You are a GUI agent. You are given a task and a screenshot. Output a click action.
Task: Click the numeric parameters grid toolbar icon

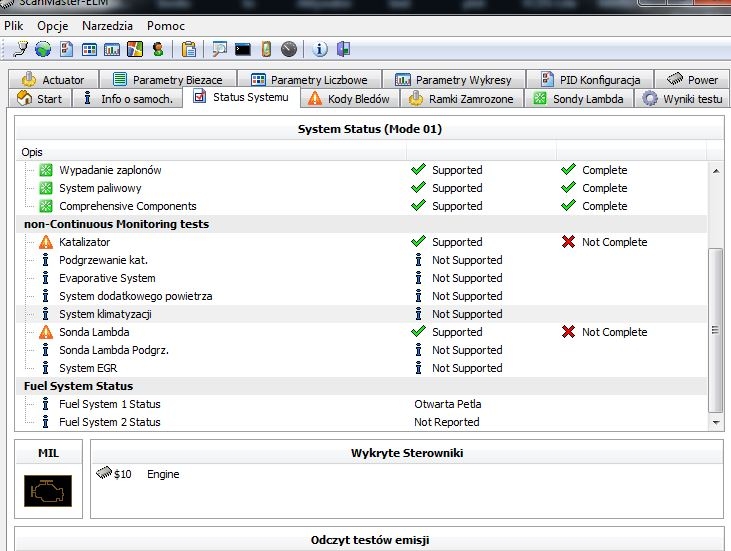89,49
